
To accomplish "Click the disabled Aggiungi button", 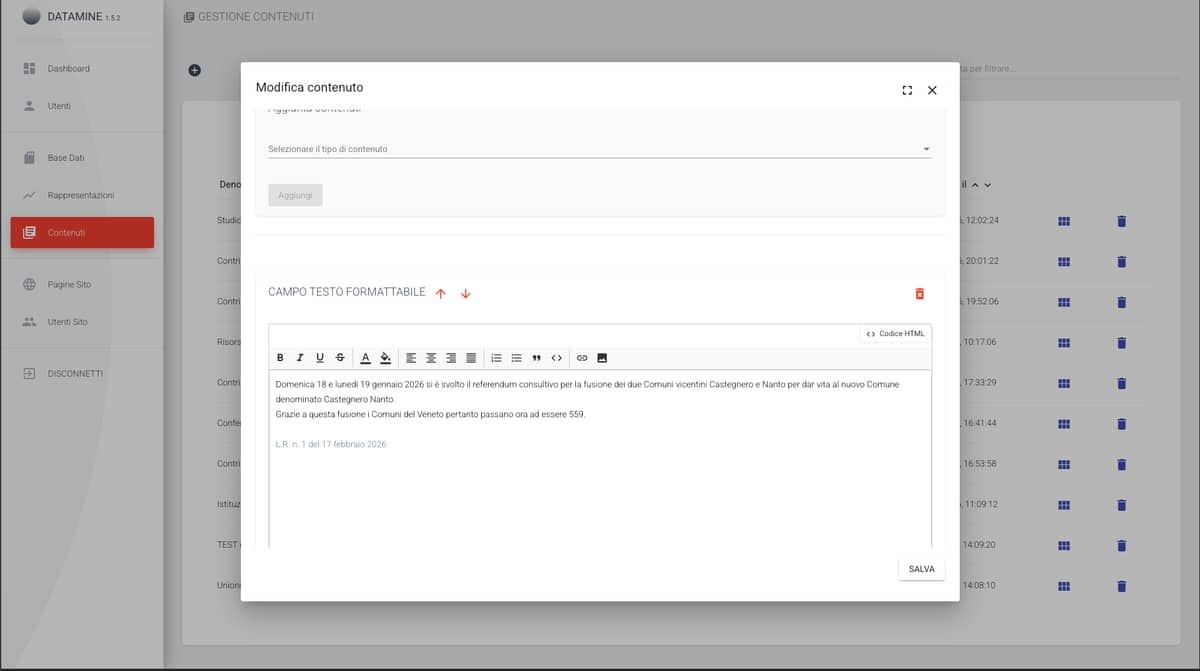I will 295,195.
